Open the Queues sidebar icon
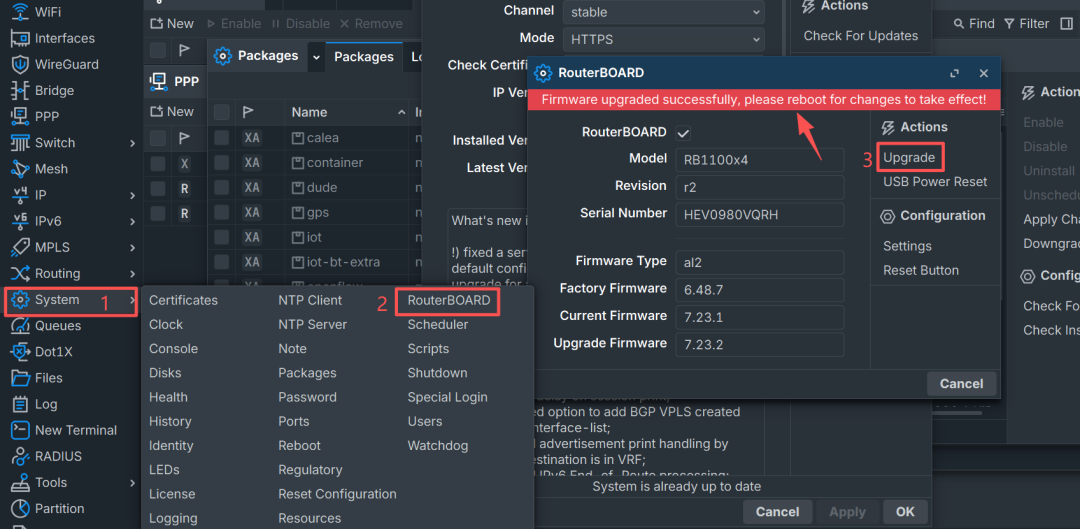This screenshot has height=529, width=1080. (x=21, y=325)
